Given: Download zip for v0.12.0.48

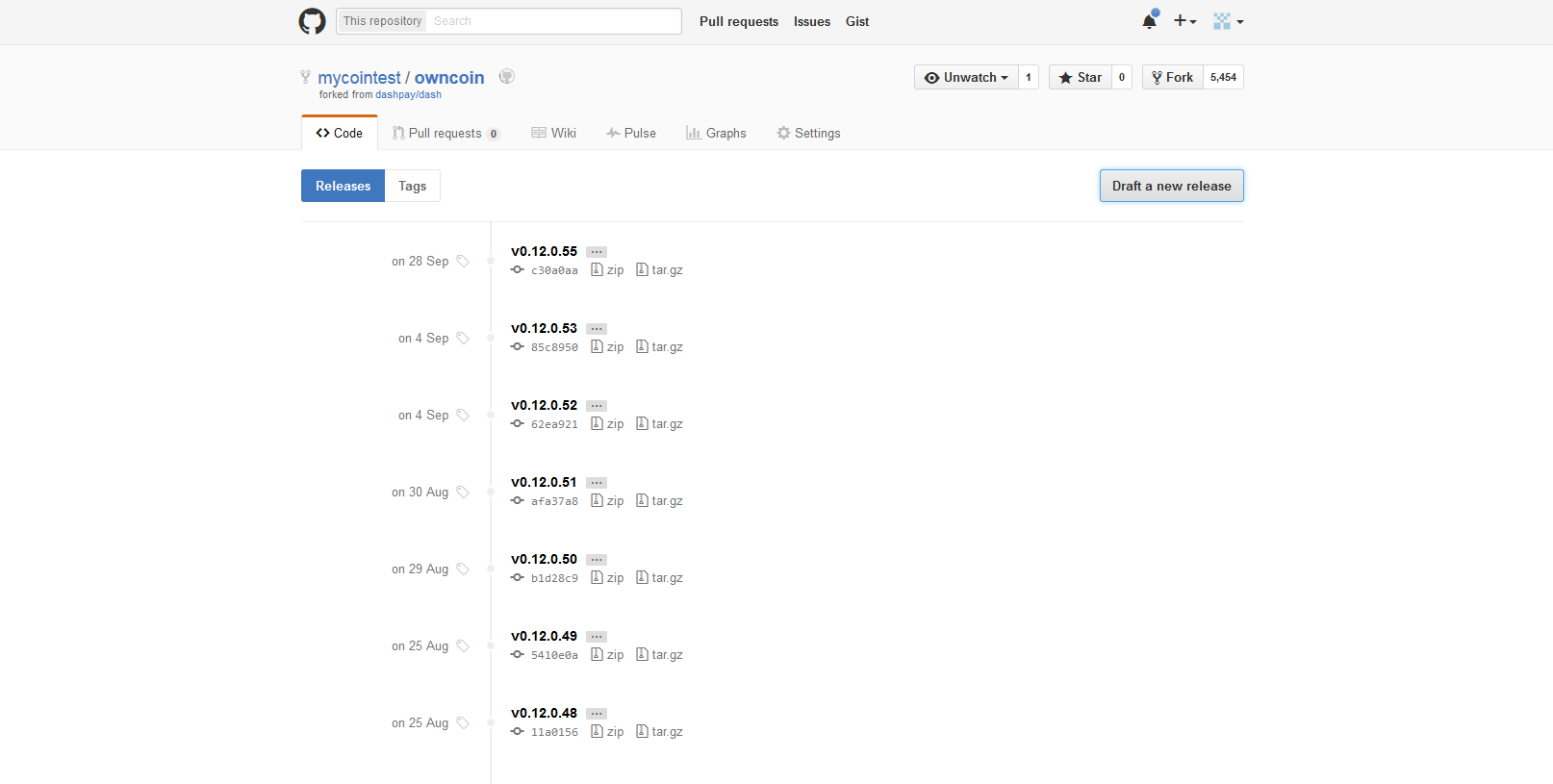Looking at the screenshot, I should click(x=607, y=732).
